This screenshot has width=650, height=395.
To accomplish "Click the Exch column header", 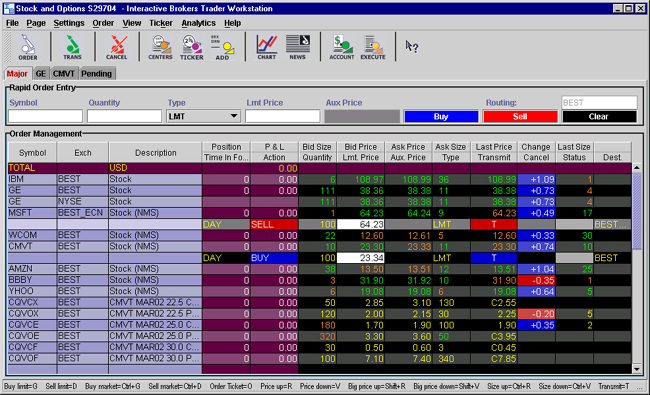I will click(83, 153).
